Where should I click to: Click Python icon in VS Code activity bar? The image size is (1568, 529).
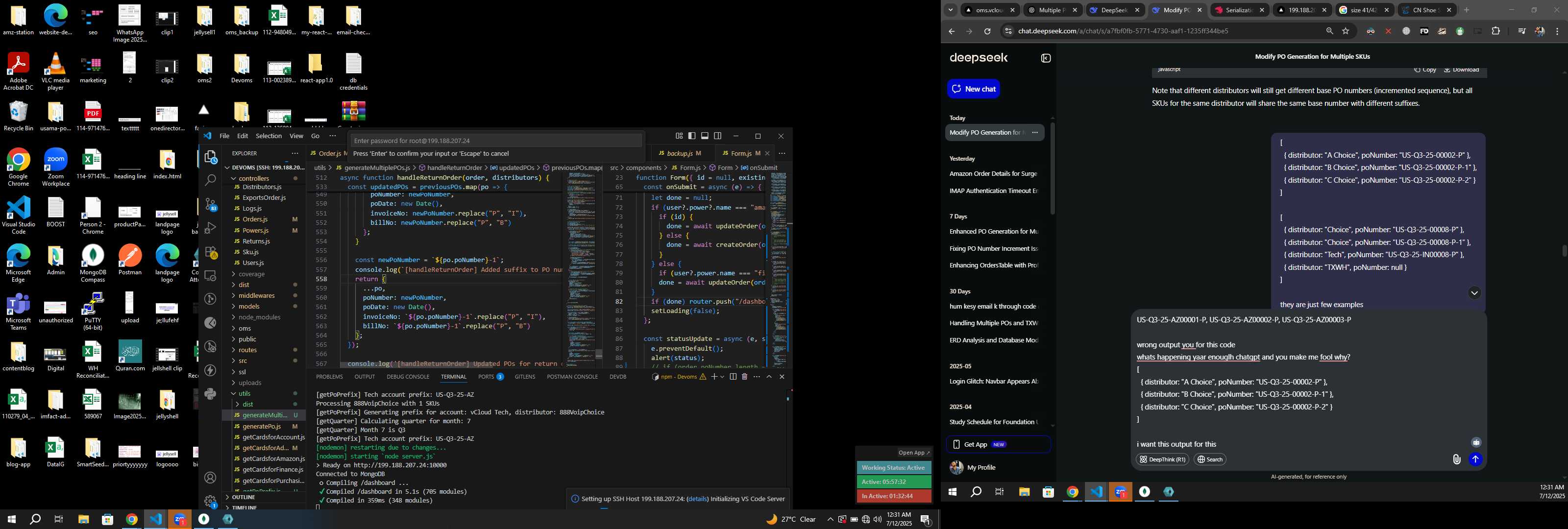[211, 394]
